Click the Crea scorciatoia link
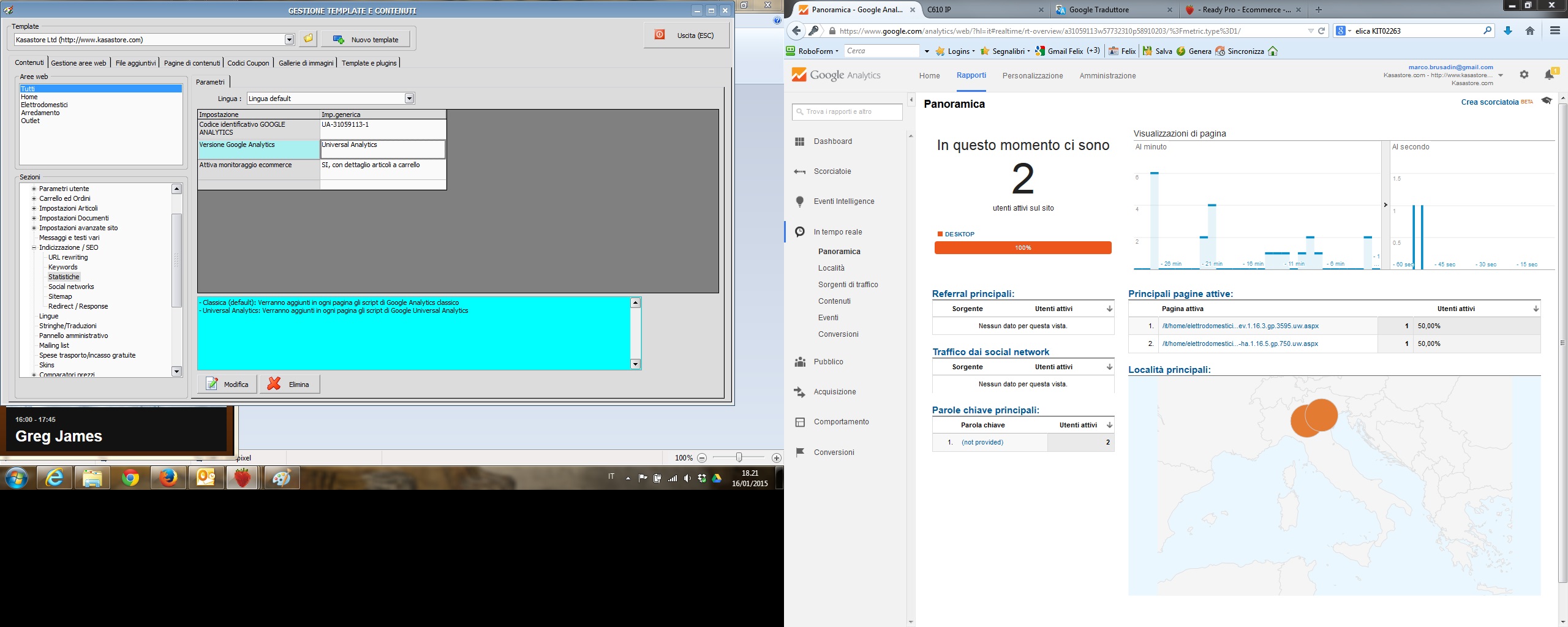The image size is (1568, 627). pos(1490,102)
